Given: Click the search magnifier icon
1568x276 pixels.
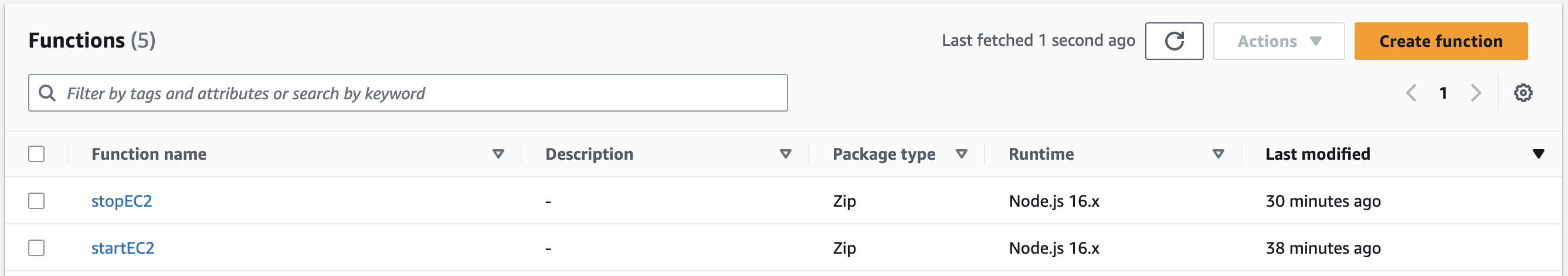Looking at the screenshot, I should [x=47, y=93].
